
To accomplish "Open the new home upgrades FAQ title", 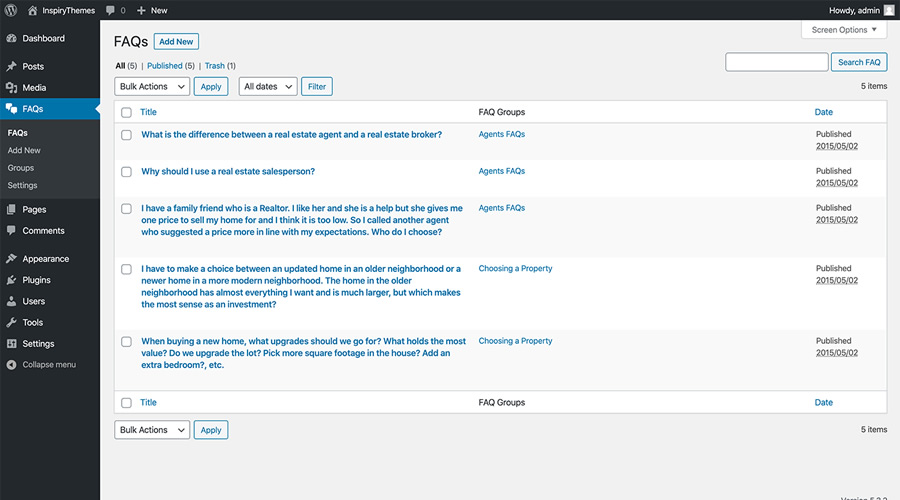I will 304,353.
